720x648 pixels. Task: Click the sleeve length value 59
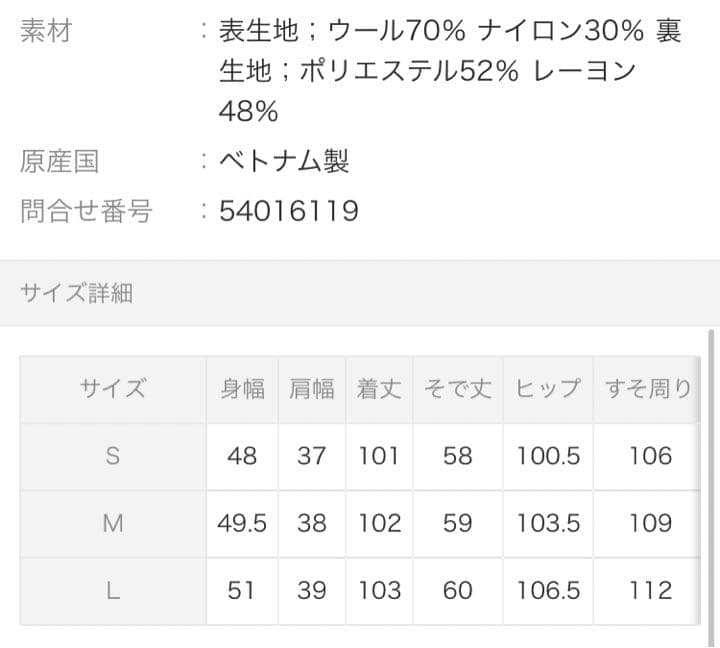(x=457, y=523)
